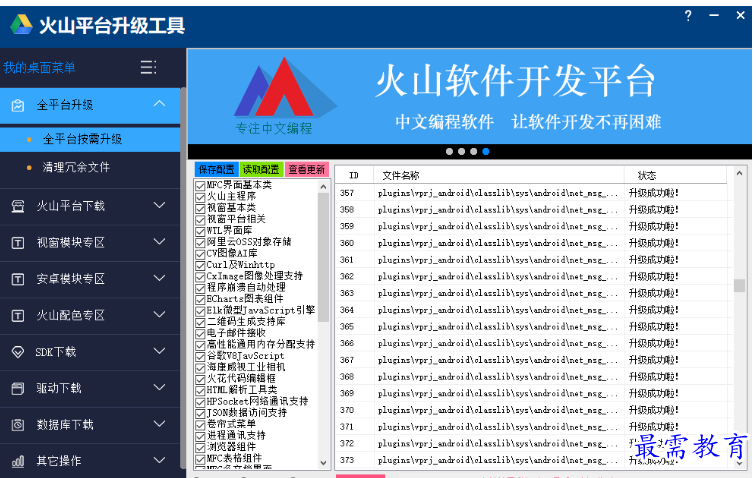Expand the 数据库下载 chevron
Screen dimensions: 756x478
(160, 424)
